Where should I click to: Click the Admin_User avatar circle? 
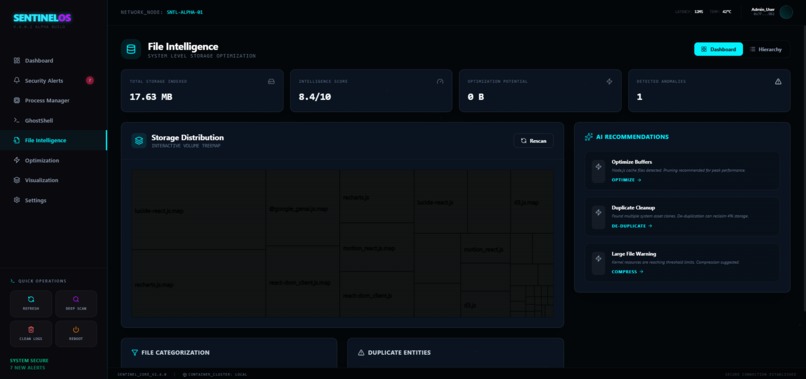(786, 12)
